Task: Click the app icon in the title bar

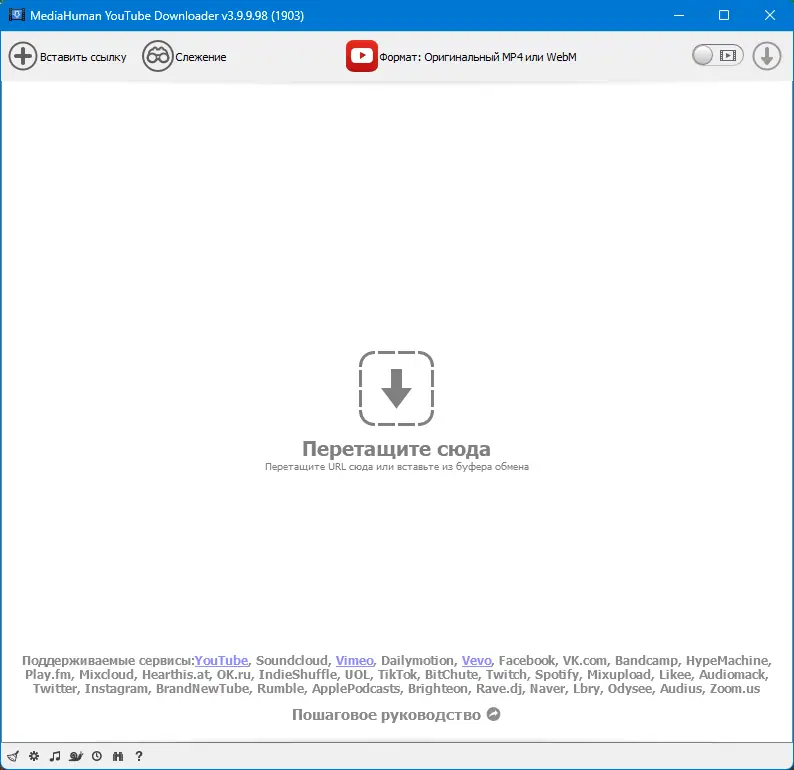Action: coord(16,15)
